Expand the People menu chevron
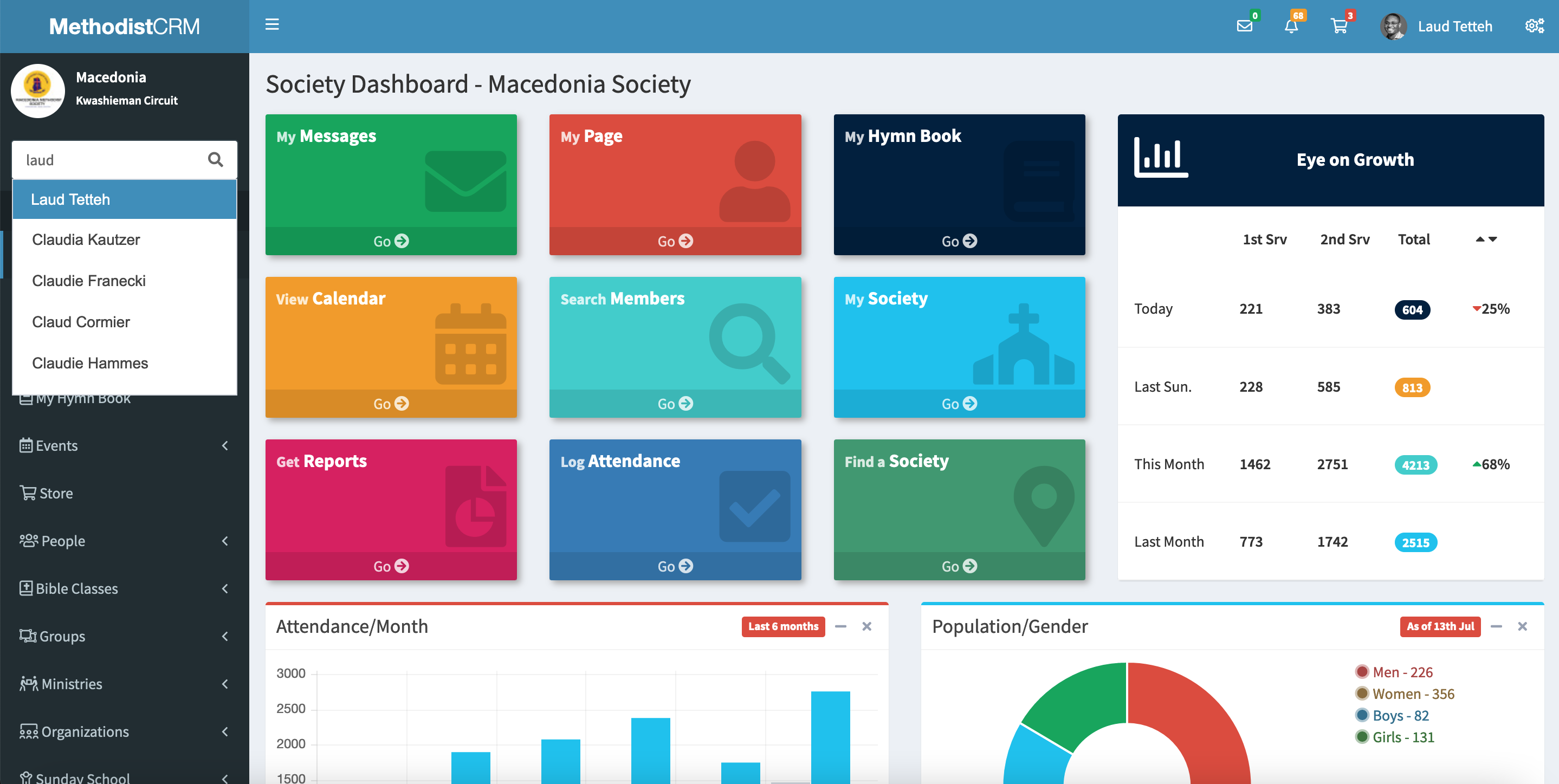This screenshot has width=1559, height=784. click(224, 541)
